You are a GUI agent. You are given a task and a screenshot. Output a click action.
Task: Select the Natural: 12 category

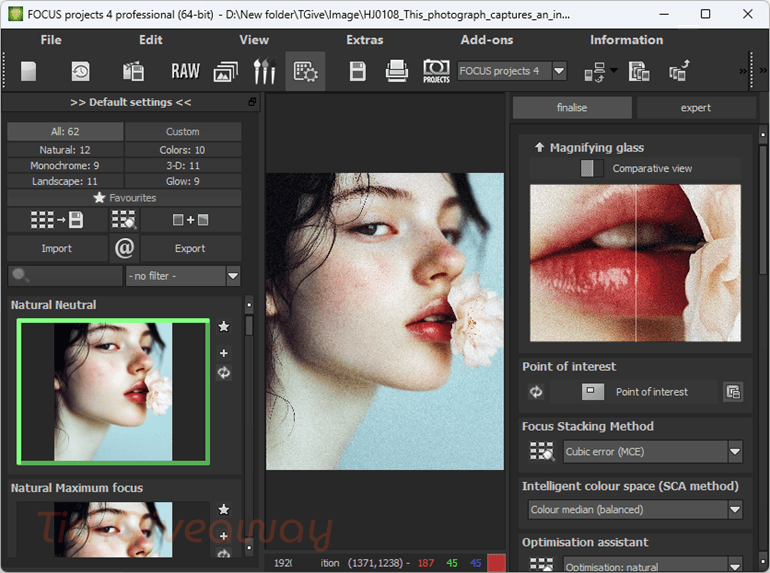65,150
